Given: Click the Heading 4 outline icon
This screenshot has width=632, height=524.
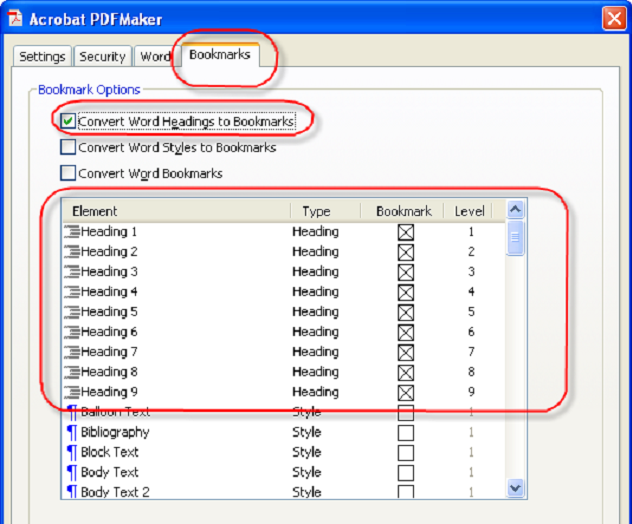Looking at the screenshot, I should coord(72,292).
